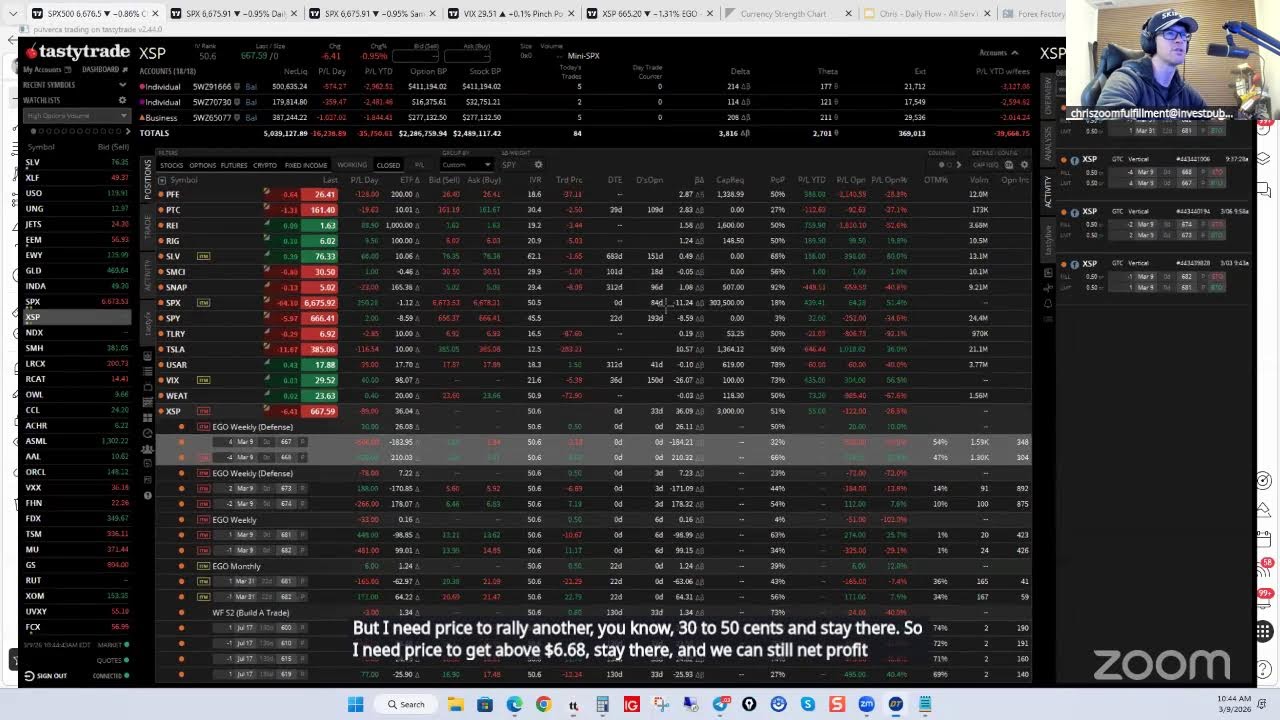Open Google Chrome from taskbar

[x=543, y=704]
